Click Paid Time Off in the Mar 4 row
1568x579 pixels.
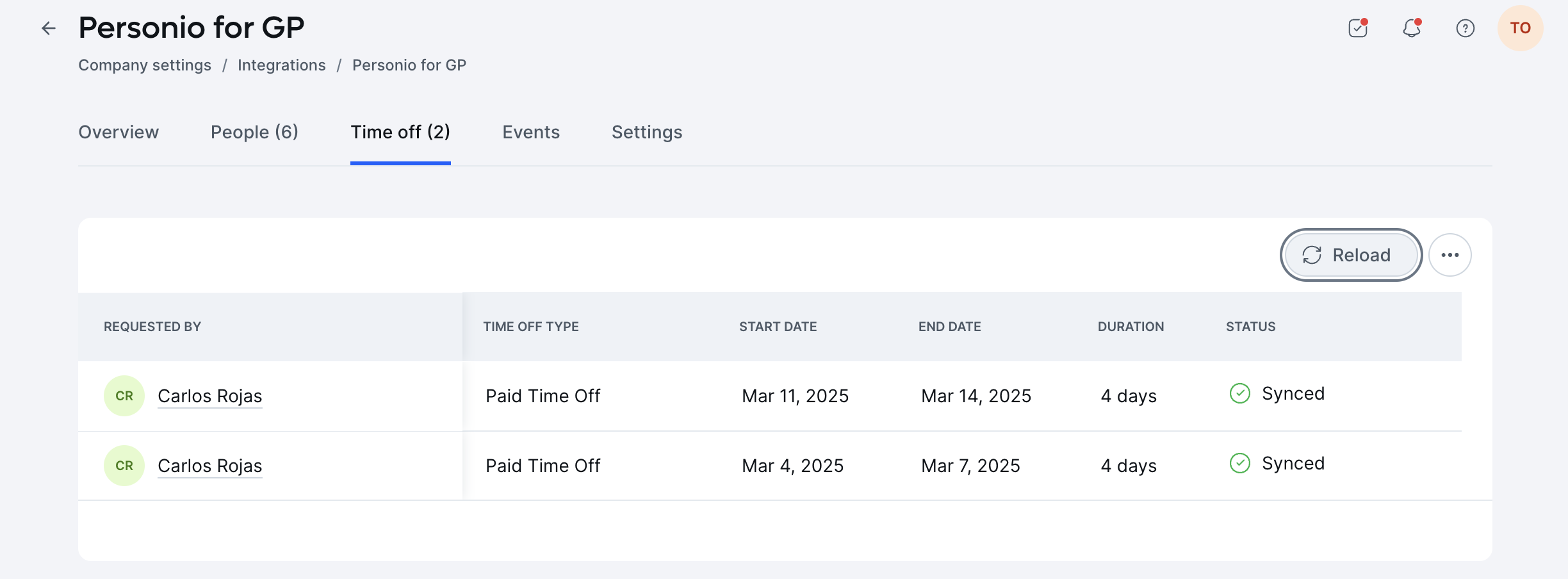tap(543, 466)
